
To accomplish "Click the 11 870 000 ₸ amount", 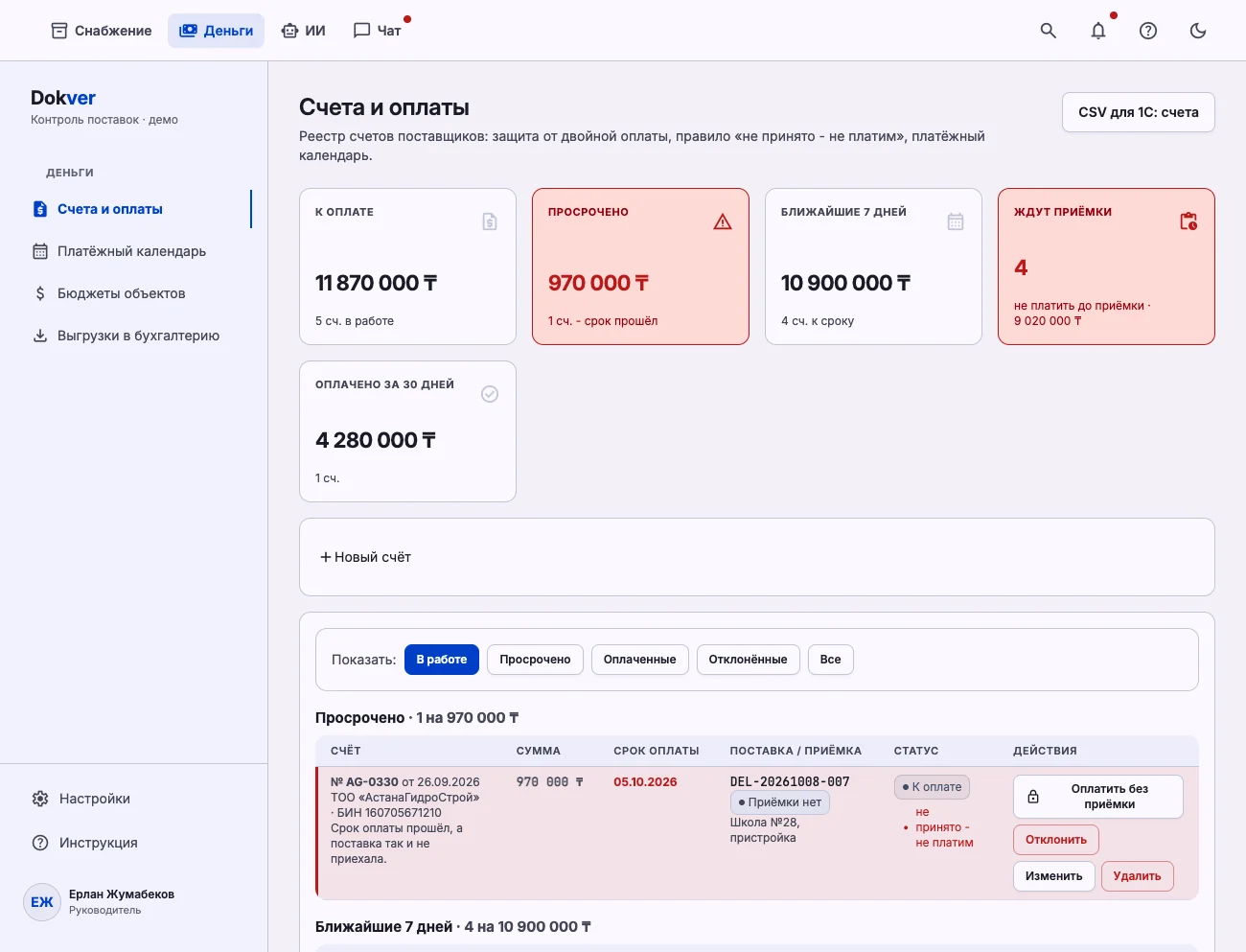I will click(x=377, y=283).
